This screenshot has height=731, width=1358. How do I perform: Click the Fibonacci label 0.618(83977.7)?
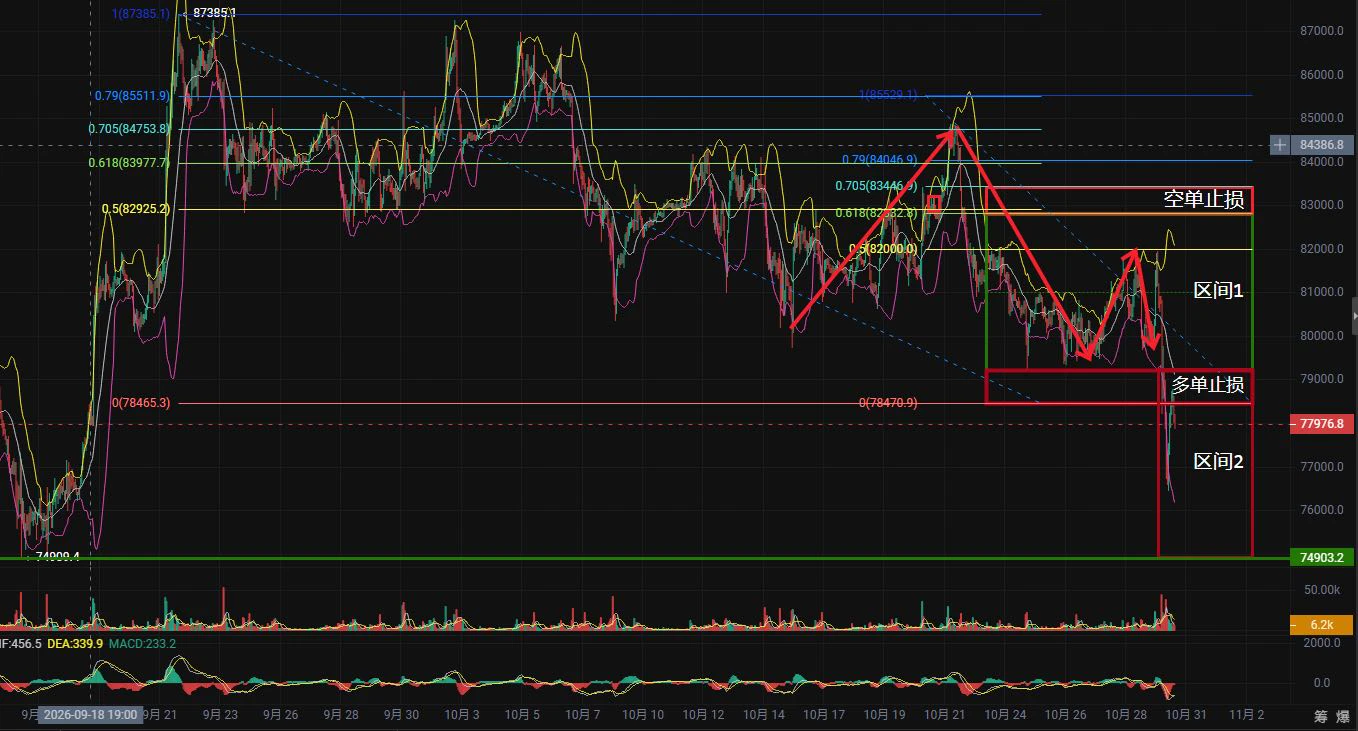[x=129, y=163]
